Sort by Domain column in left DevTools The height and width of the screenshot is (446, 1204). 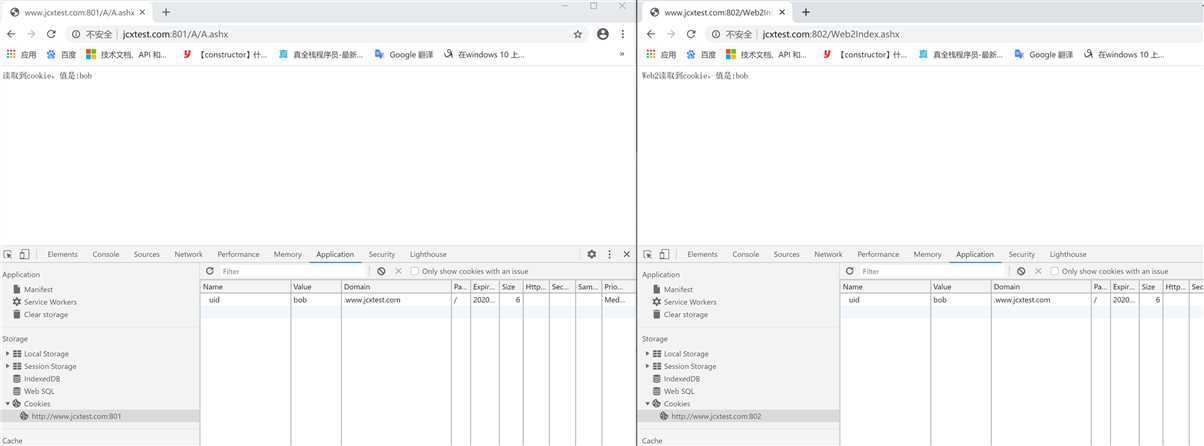[x=395, y=287]
